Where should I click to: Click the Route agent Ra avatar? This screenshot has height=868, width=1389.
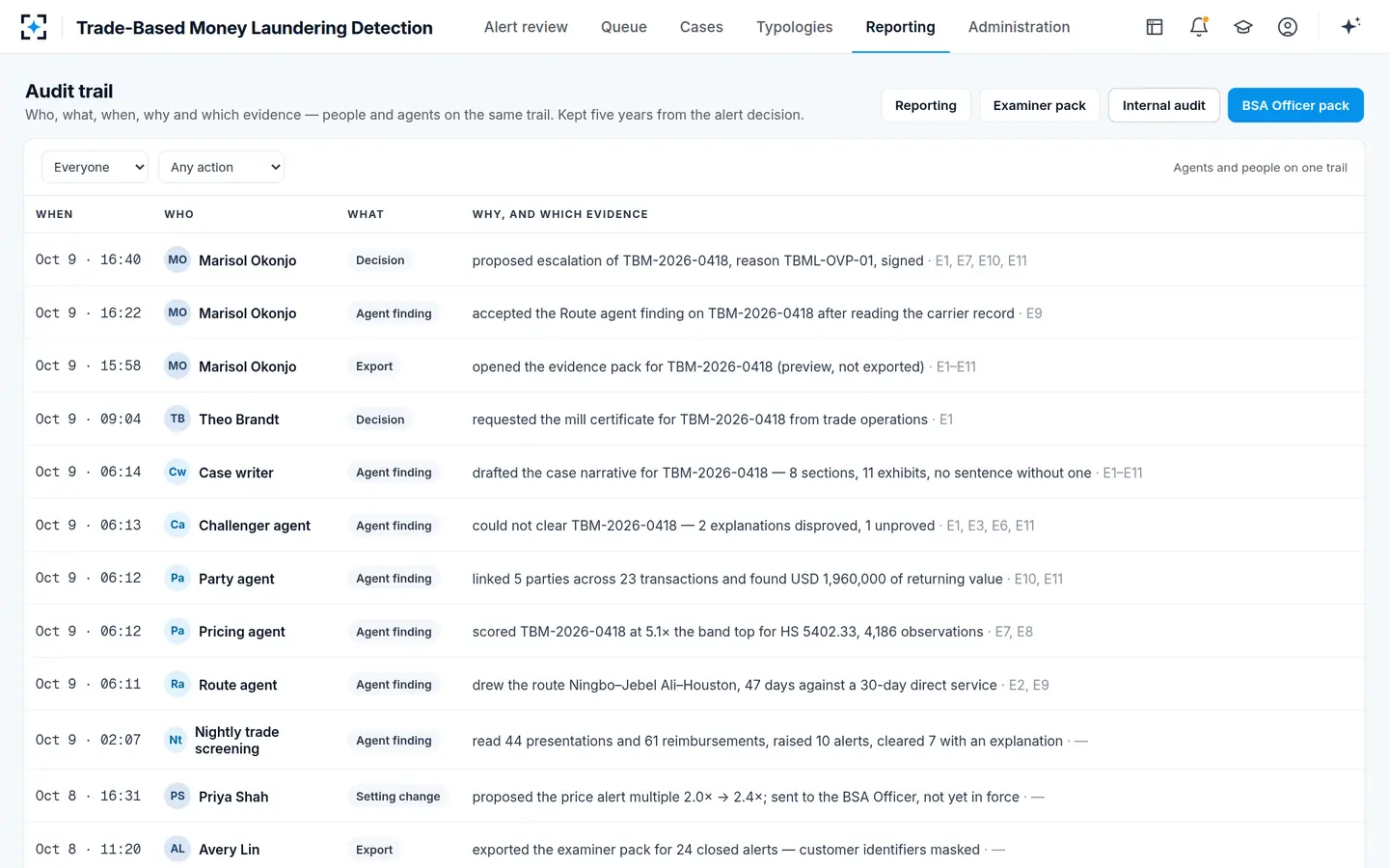[177, 684]
